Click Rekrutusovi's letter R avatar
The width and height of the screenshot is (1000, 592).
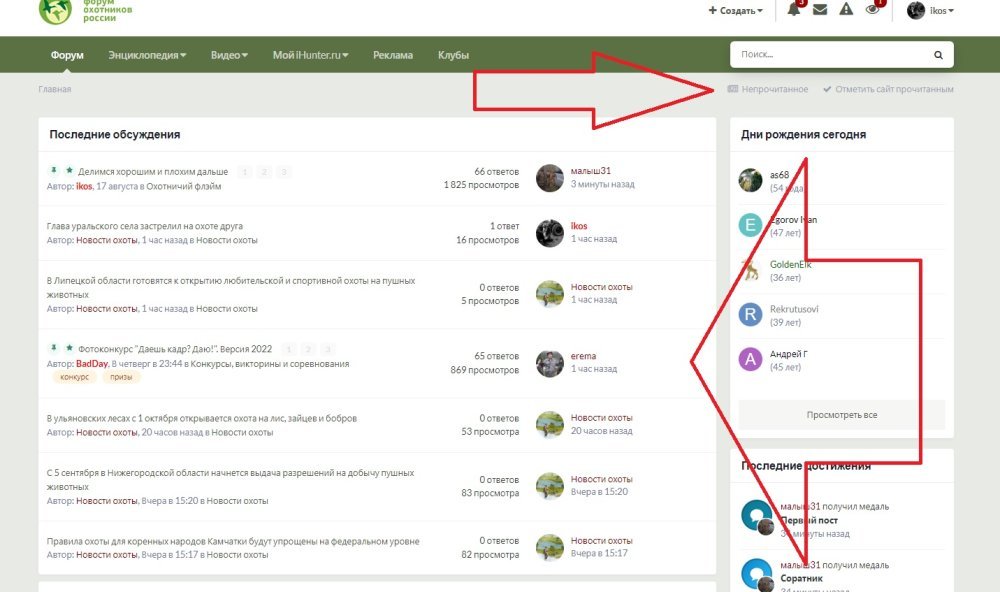pyautogui.click(x=750, y=315)
